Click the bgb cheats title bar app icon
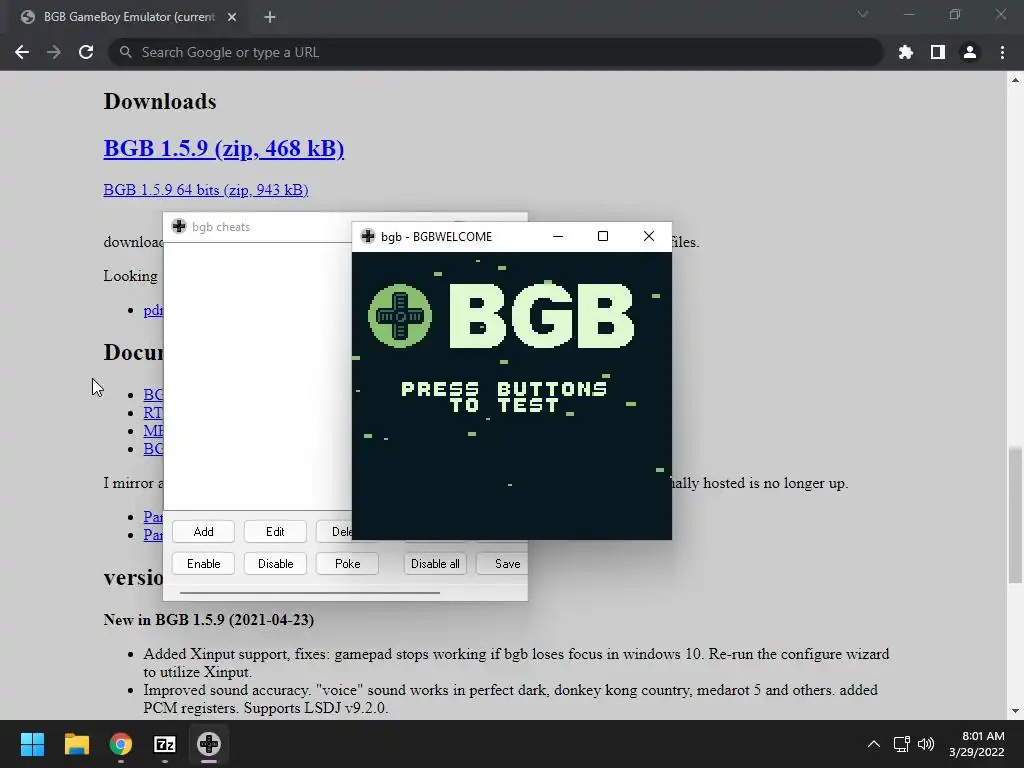The image size is (1024, 768). [x=179, y=227]
